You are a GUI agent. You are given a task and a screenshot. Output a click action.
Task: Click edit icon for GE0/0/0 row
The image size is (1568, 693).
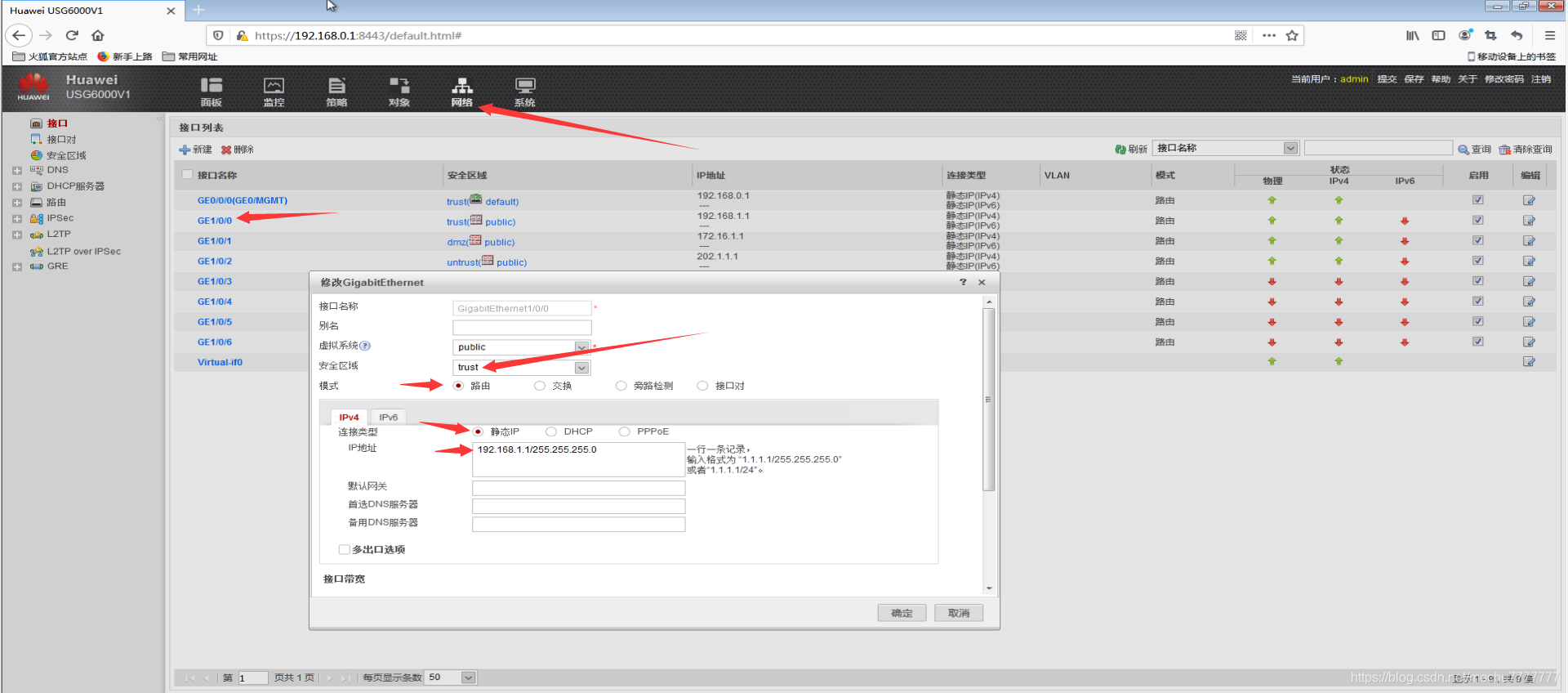point(1529,200)
